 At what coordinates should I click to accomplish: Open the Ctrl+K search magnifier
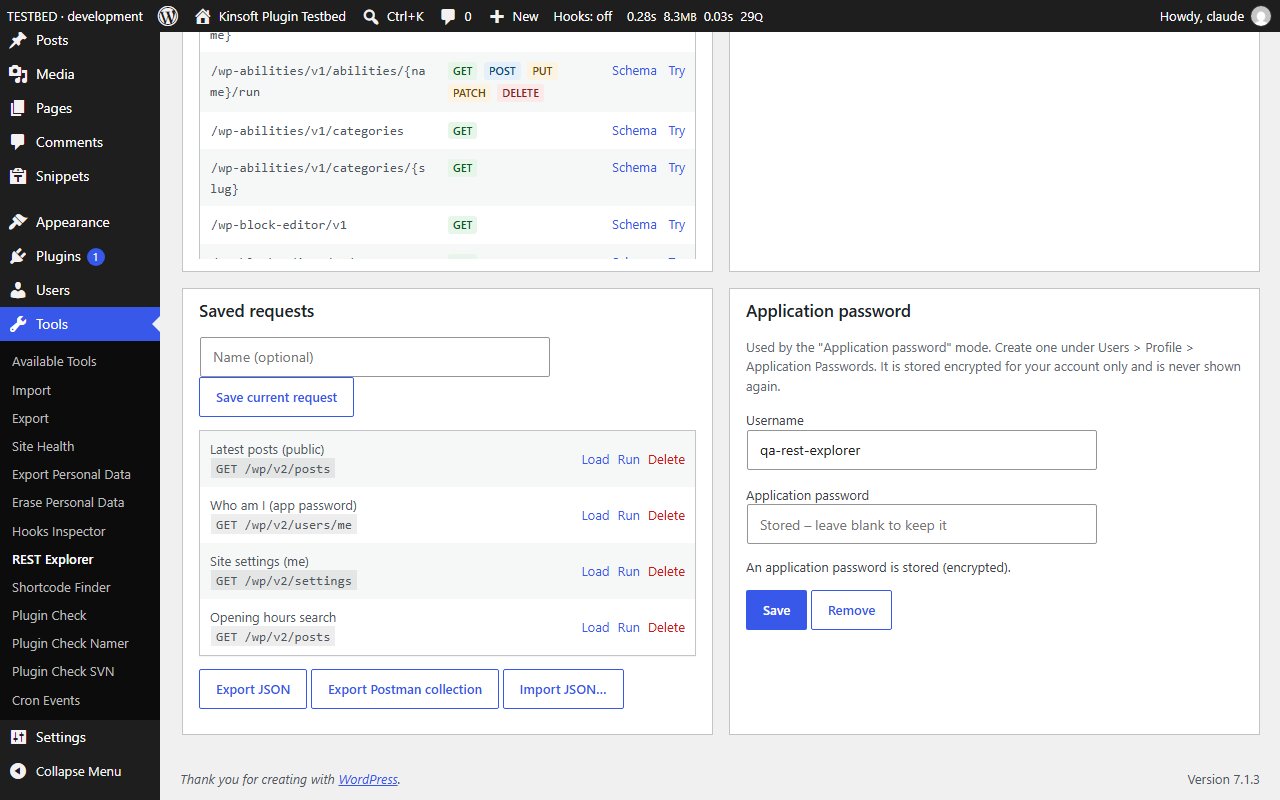(371, 16)
